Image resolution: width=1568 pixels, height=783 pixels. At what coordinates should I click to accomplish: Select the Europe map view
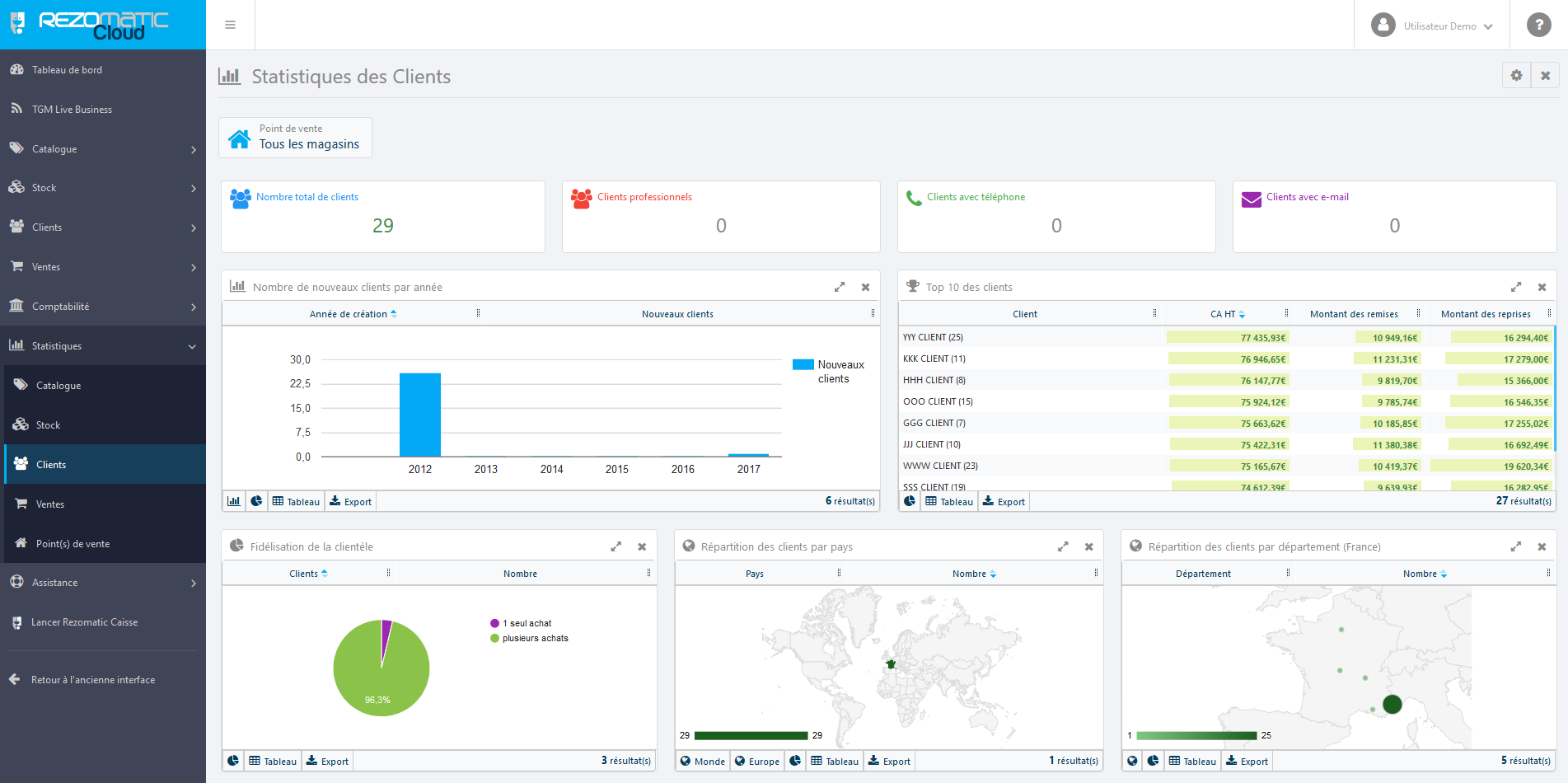757,761
